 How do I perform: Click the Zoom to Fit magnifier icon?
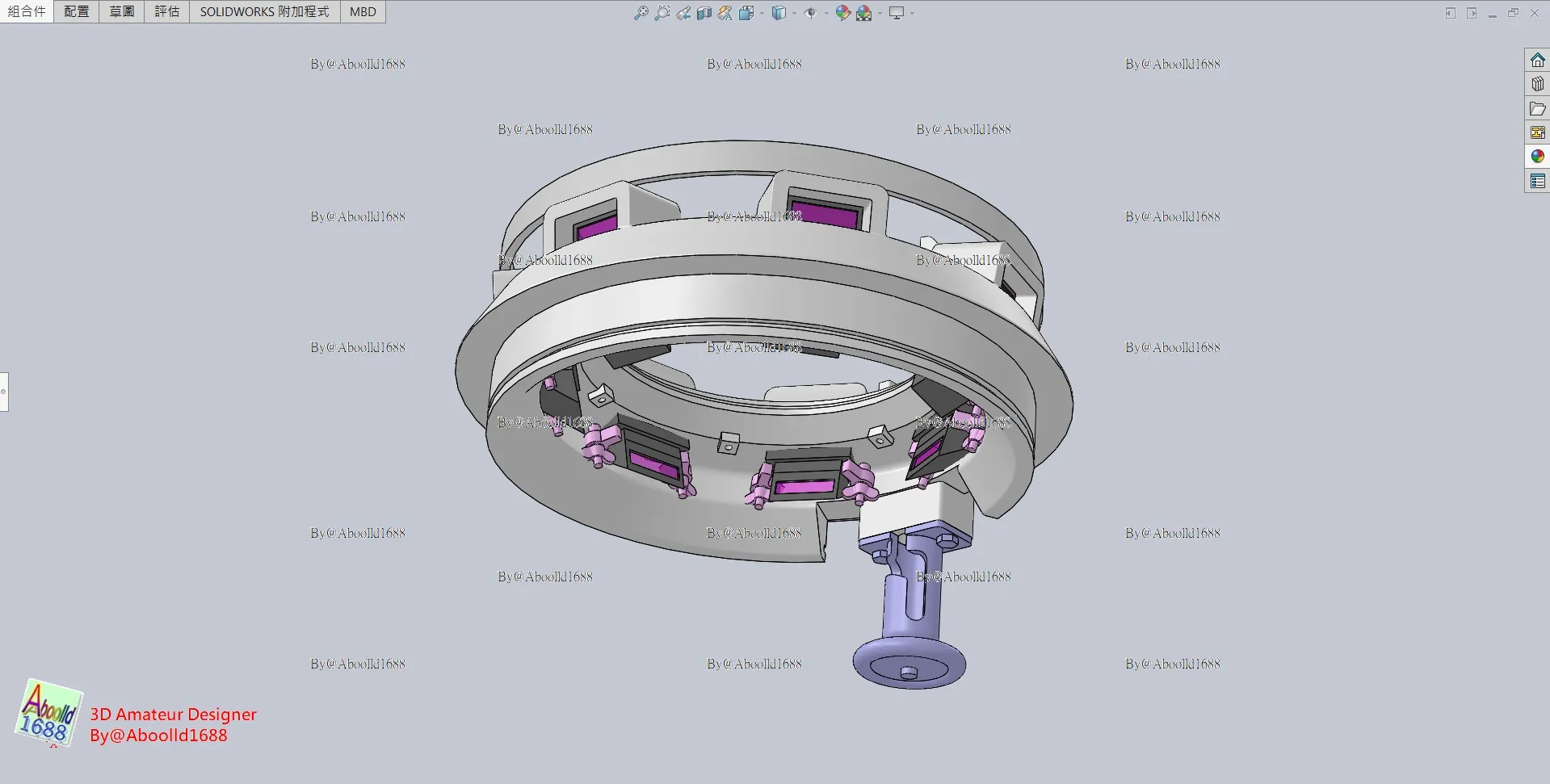[641, 13]
